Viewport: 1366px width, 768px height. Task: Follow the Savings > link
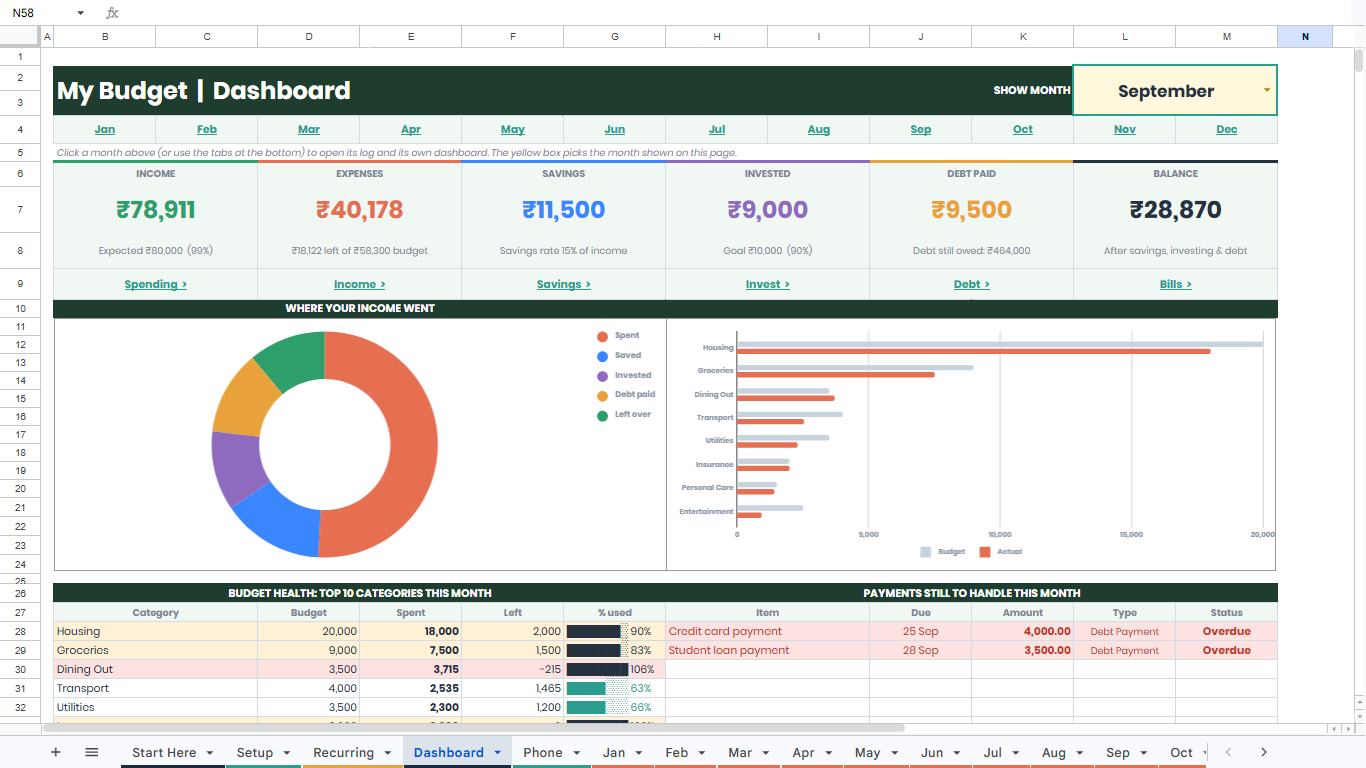[x=564, y=284]
